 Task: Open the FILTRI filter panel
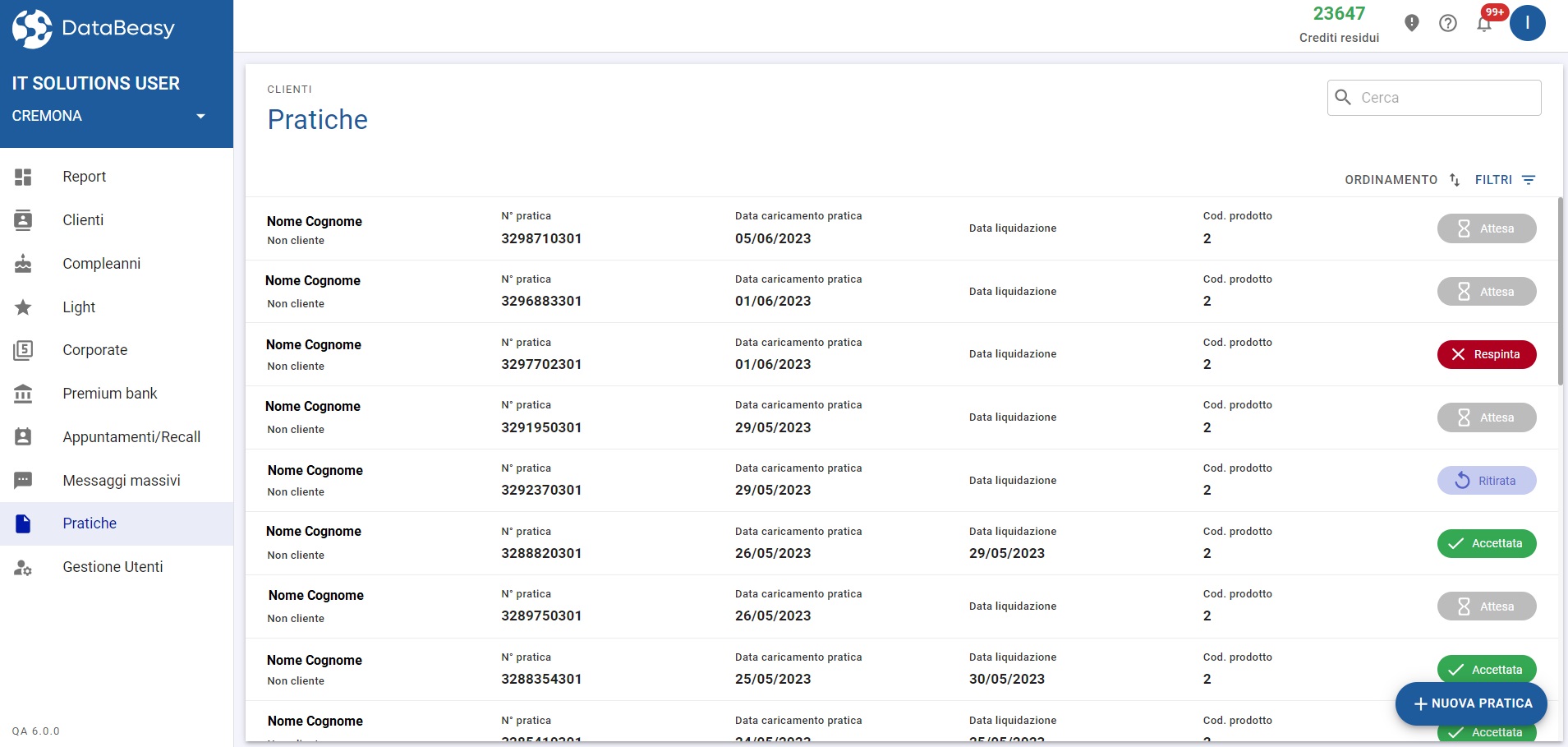(1505, 180)
